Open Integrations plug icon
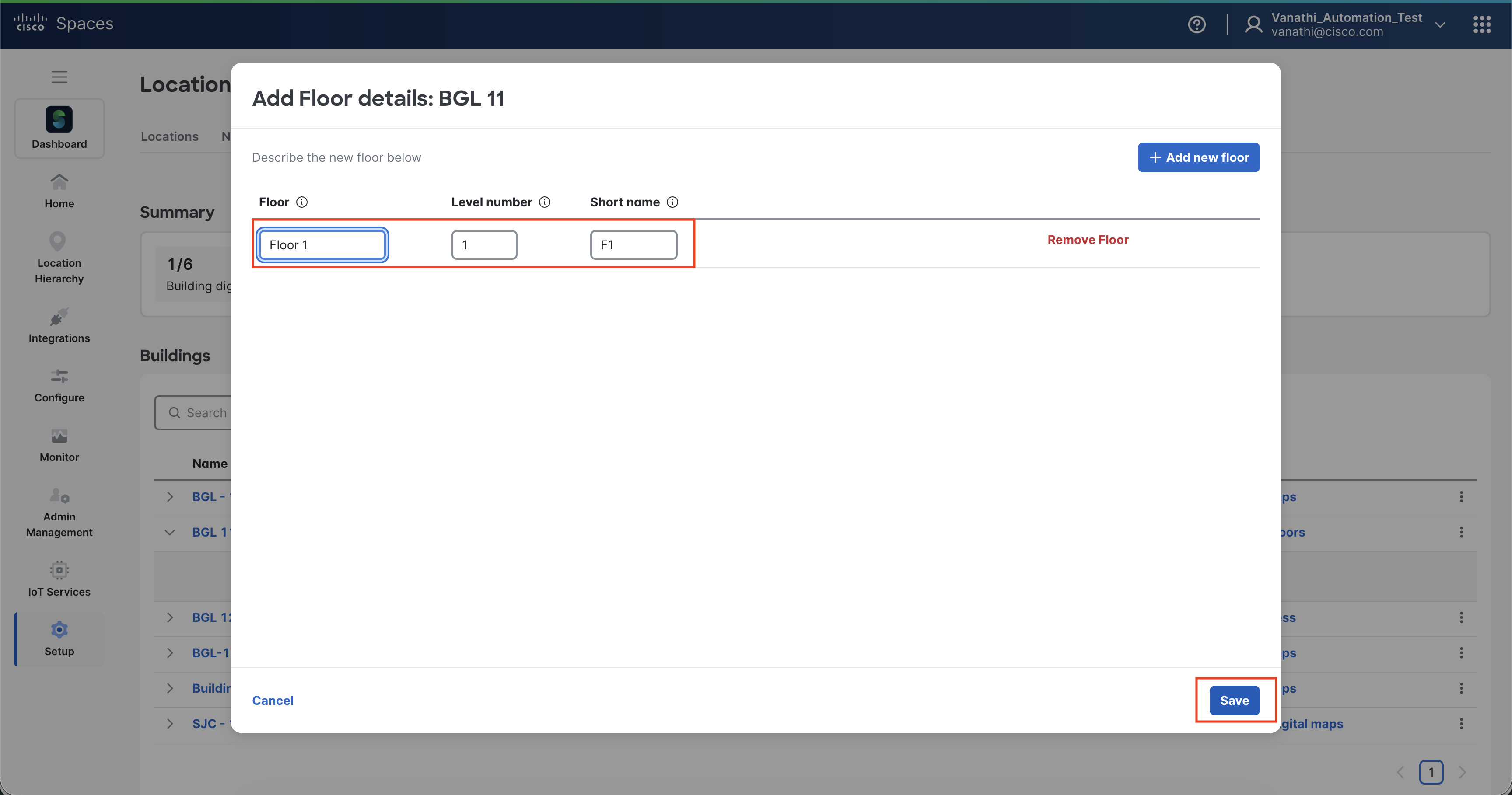The height and width of the screenshot is (795, 1512). click(59, 317)
